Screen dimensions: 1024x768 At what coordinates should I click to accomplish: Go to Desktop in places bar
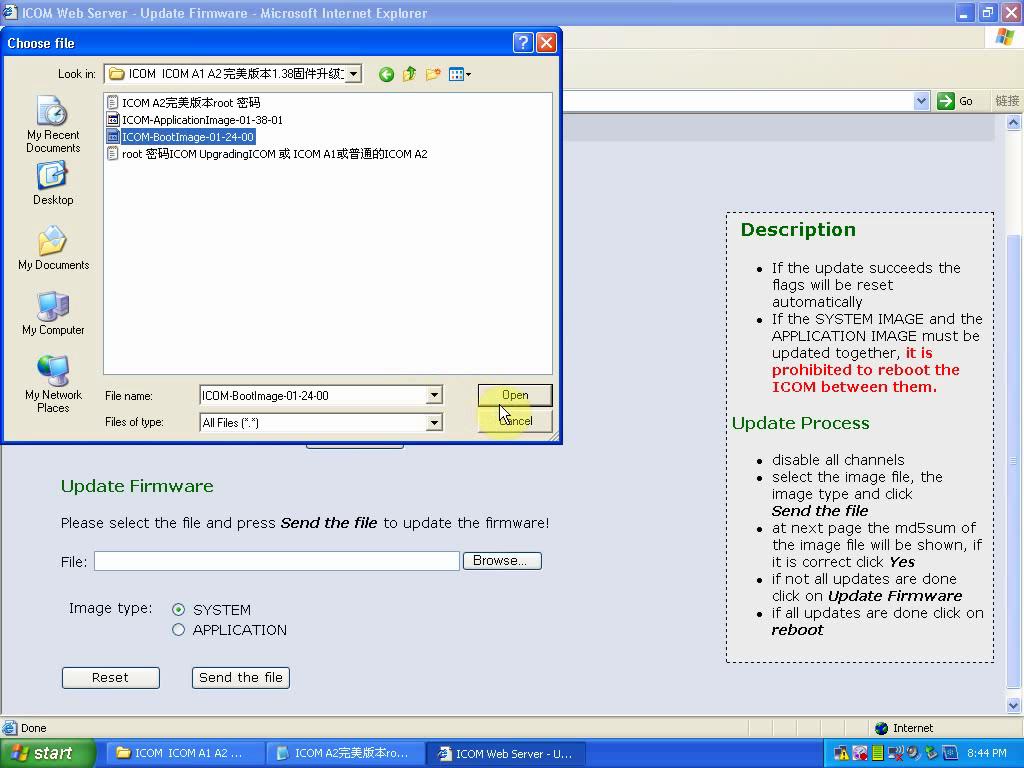[x=53, y=184]
